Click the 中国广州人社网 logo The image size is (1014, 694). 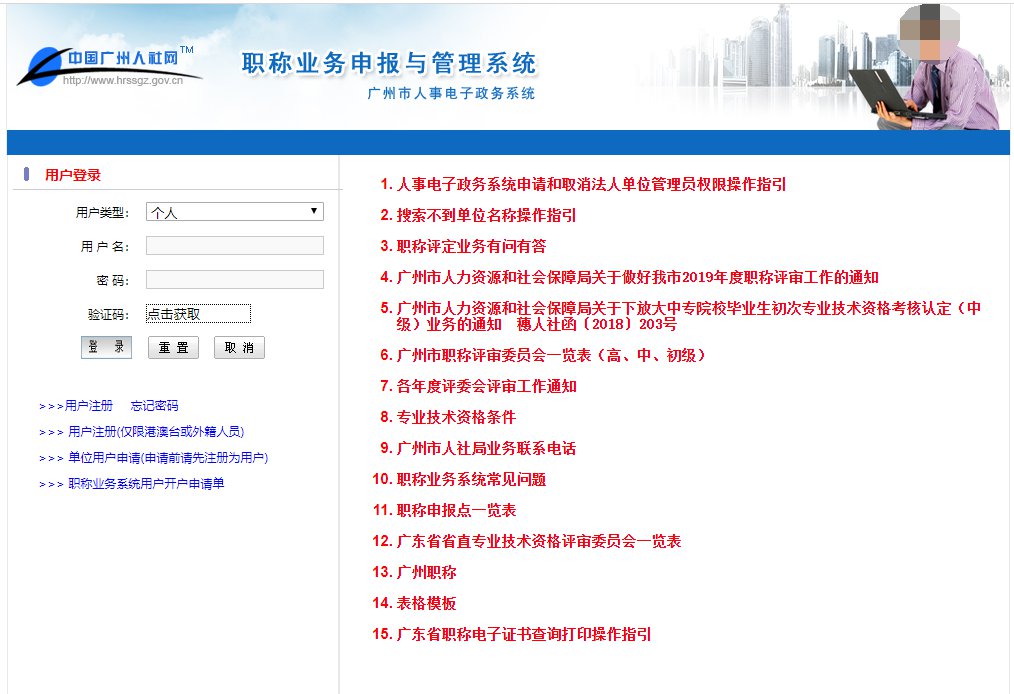109,66
